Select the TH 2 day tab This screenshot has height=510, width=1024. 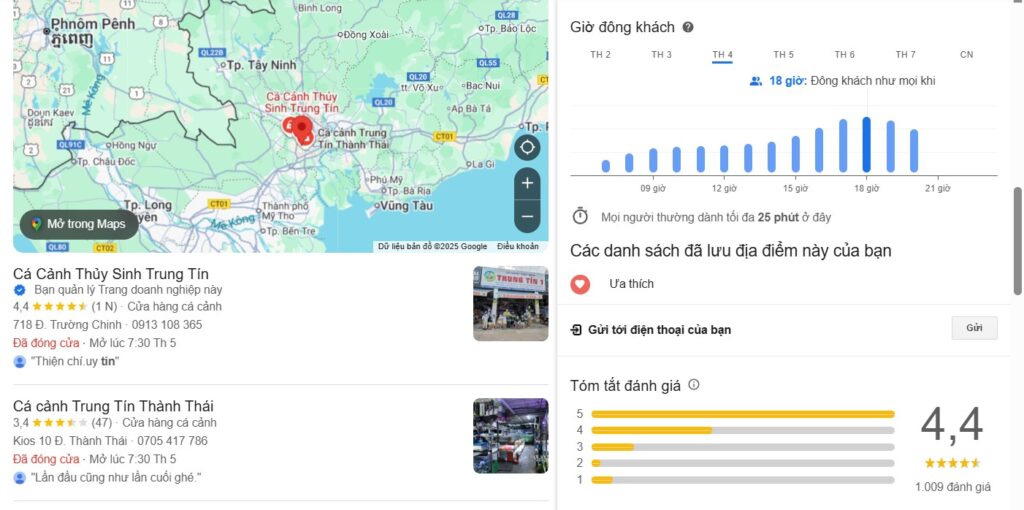[600, 55]
